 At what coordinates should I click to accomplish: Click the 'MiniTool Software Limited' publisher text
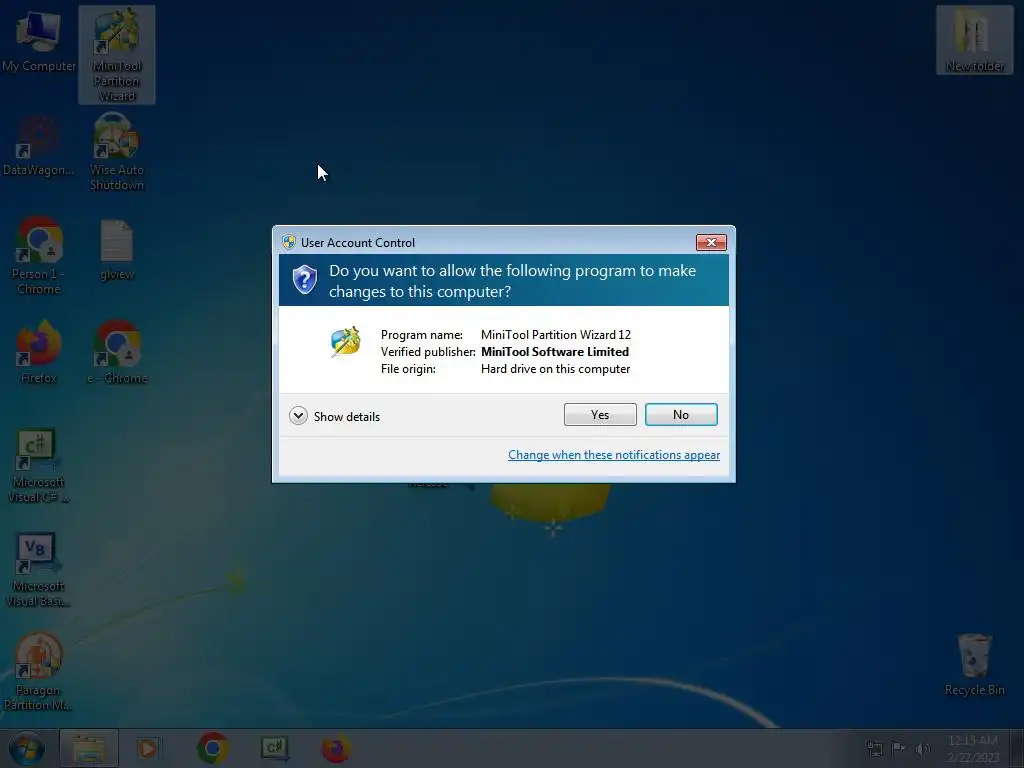click(554, 352)
